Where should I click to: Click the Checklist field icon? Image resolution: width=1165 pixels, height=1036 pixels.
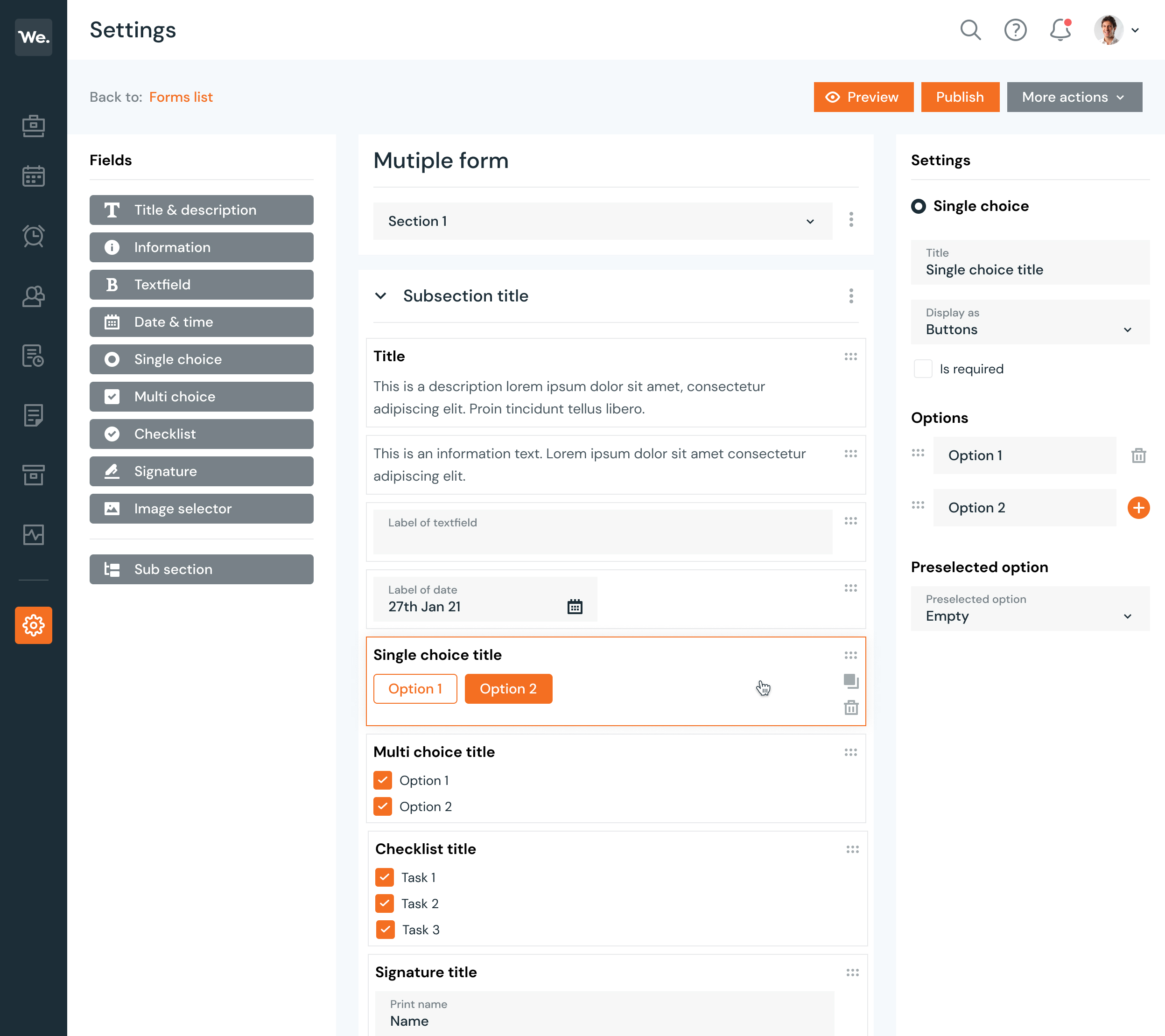[x=112, y=434]
